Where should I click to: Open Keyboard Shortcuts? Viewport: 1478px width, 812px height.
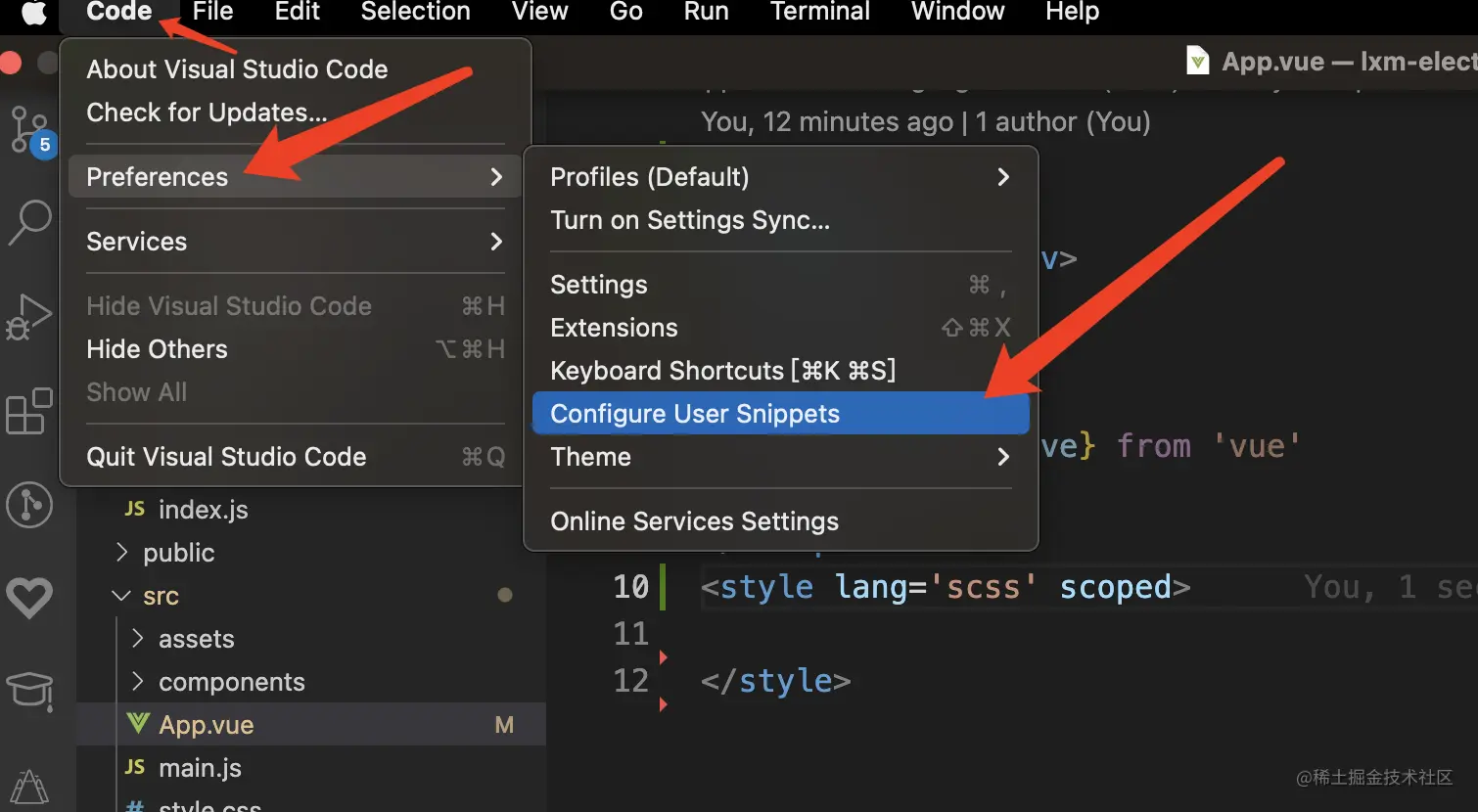tap(781, 371)
